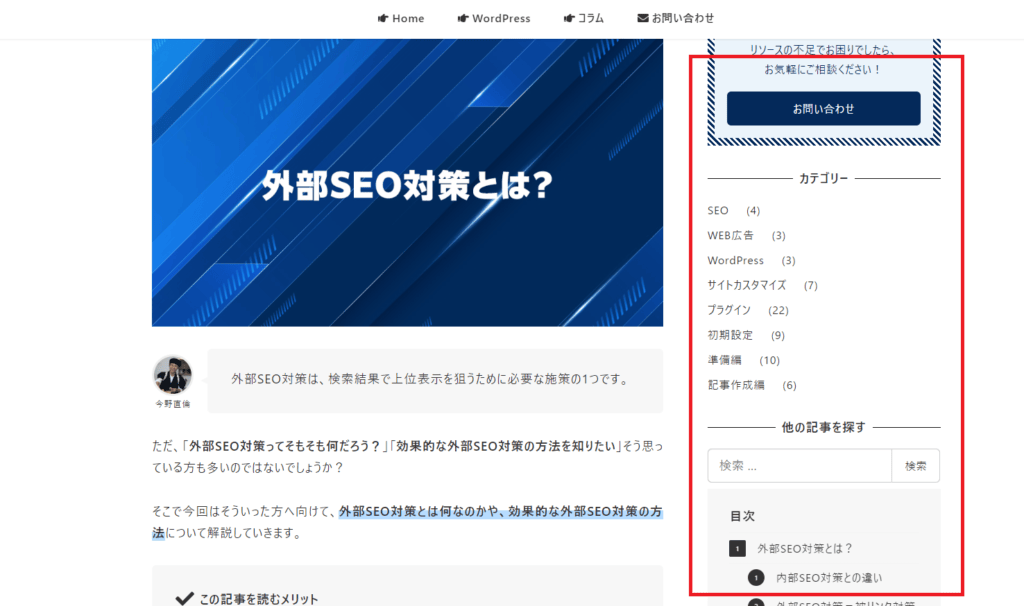1024x606 pixels.
Task: Click the pointing hand icon beside コラム
Action: tap(569, 18)
